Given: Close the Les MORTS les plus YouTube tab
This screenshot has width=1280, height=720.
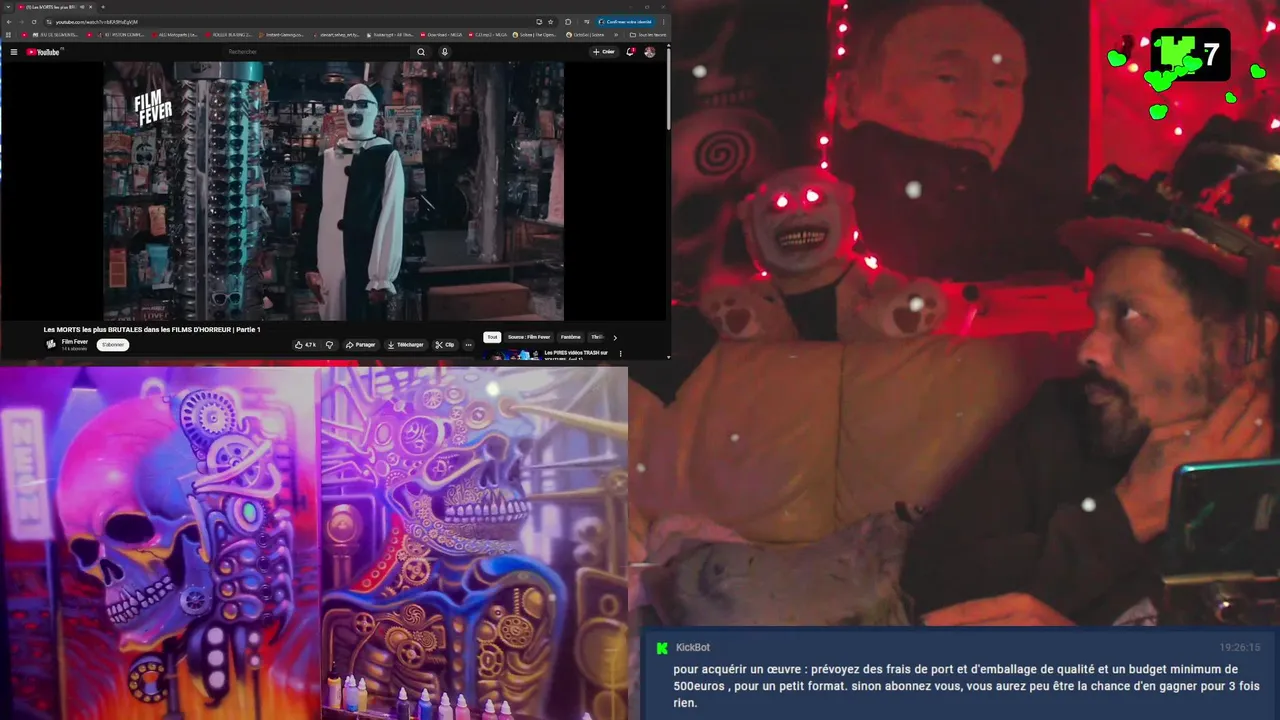Looking at the screenshot, I should [x=91, y=7].
